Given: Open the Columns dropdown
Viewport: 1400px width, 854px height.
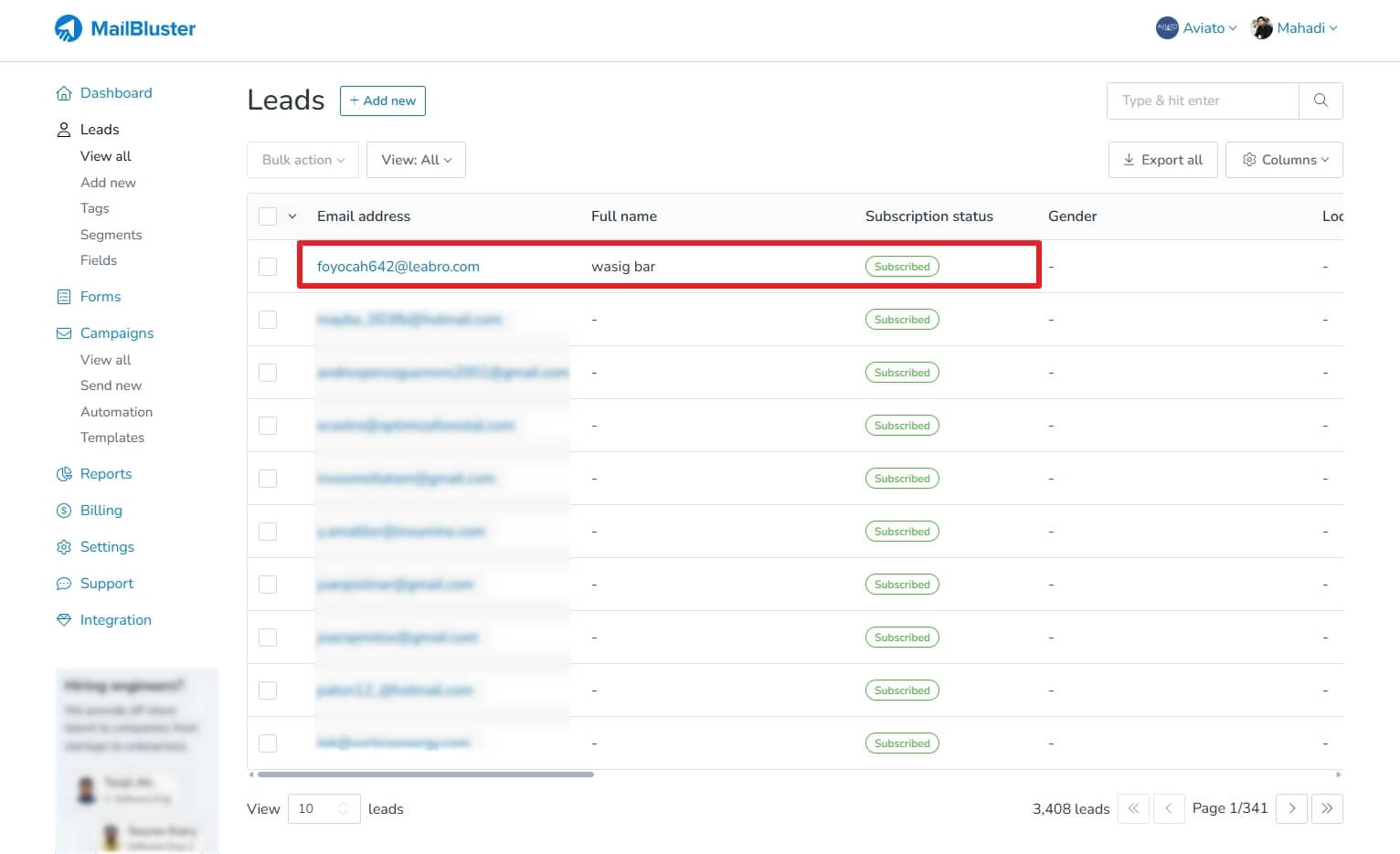Looking at the screenshot, I should pyautogui.click(x=1284, y=160).
